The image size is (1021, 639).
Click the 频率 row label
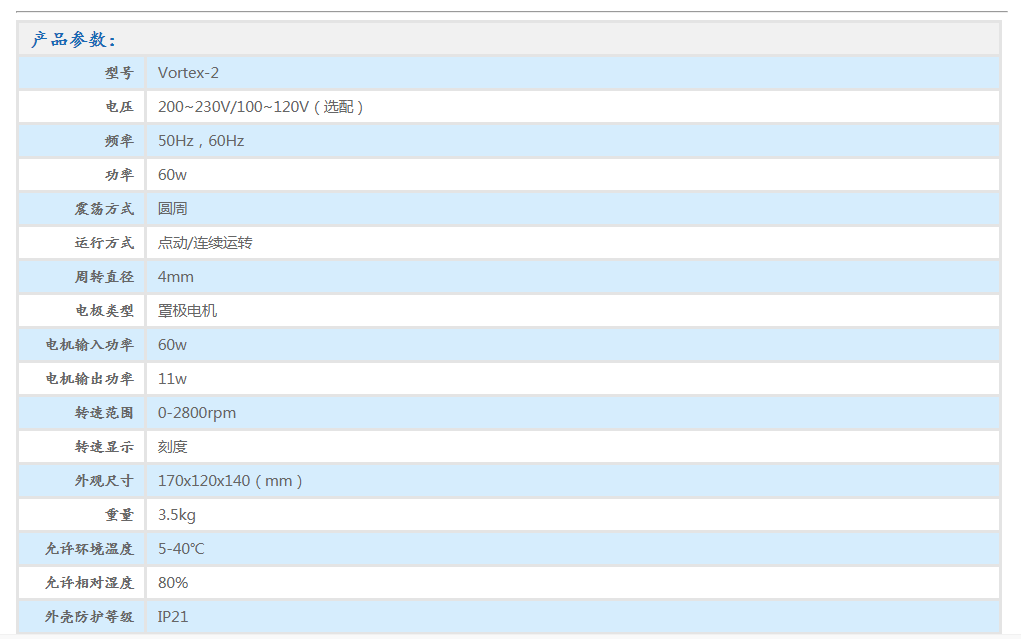pos(119,141)
